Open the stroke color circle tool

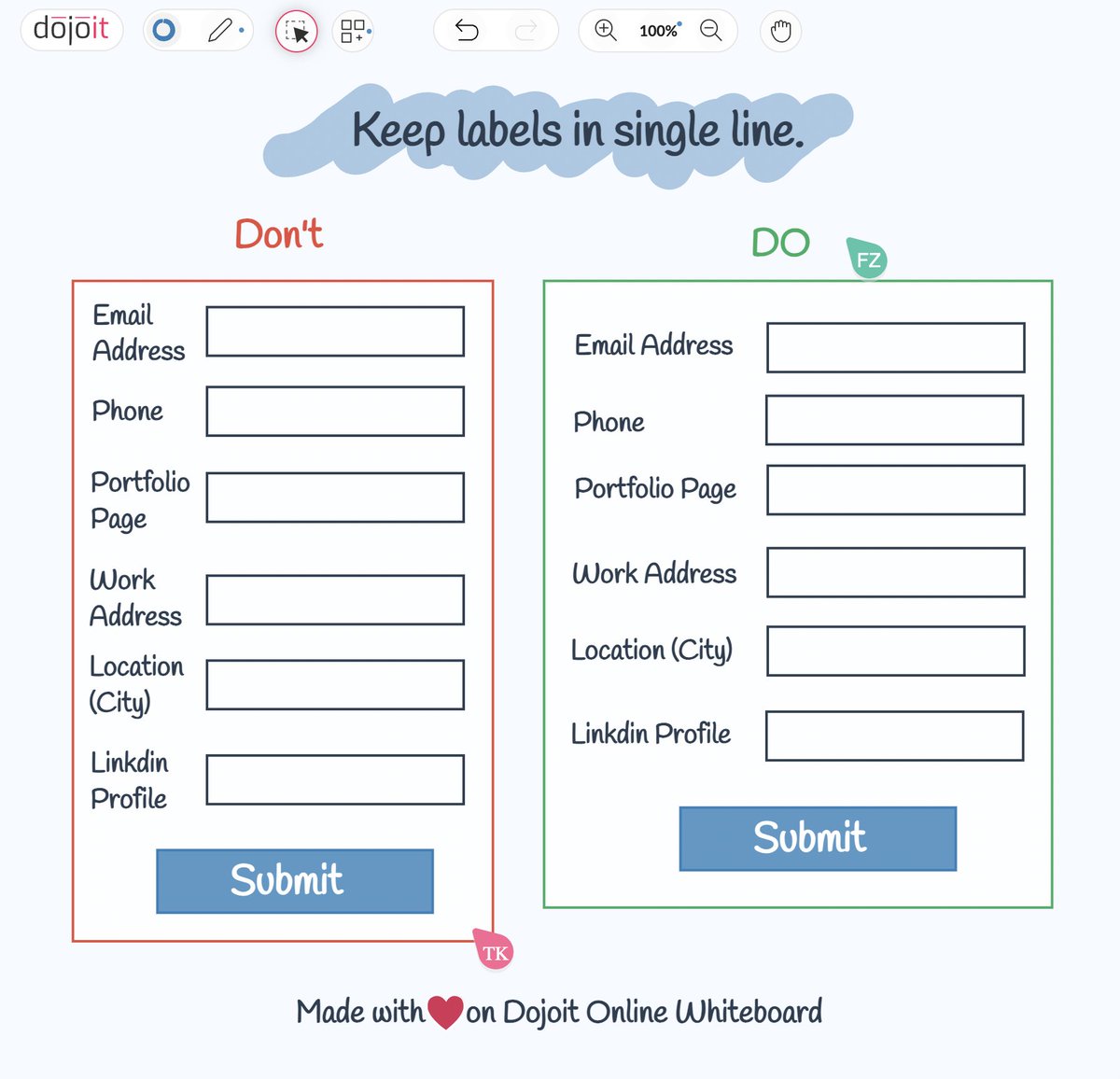click(164, 31)
